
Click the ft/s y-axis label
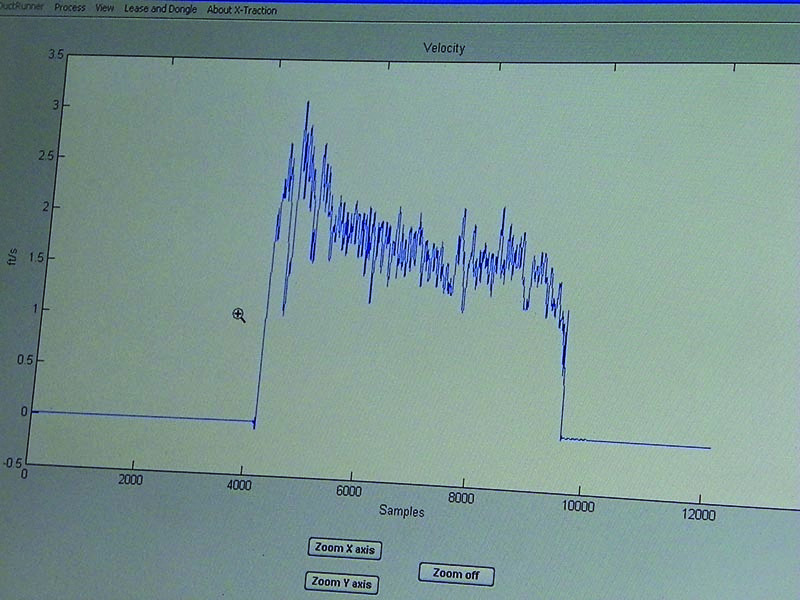14,261
